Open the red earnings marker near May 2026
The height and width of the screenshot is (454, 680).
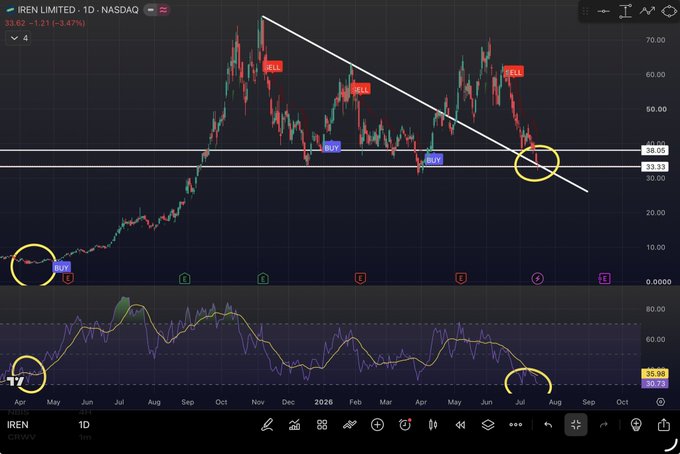click(x=461, y=278)
